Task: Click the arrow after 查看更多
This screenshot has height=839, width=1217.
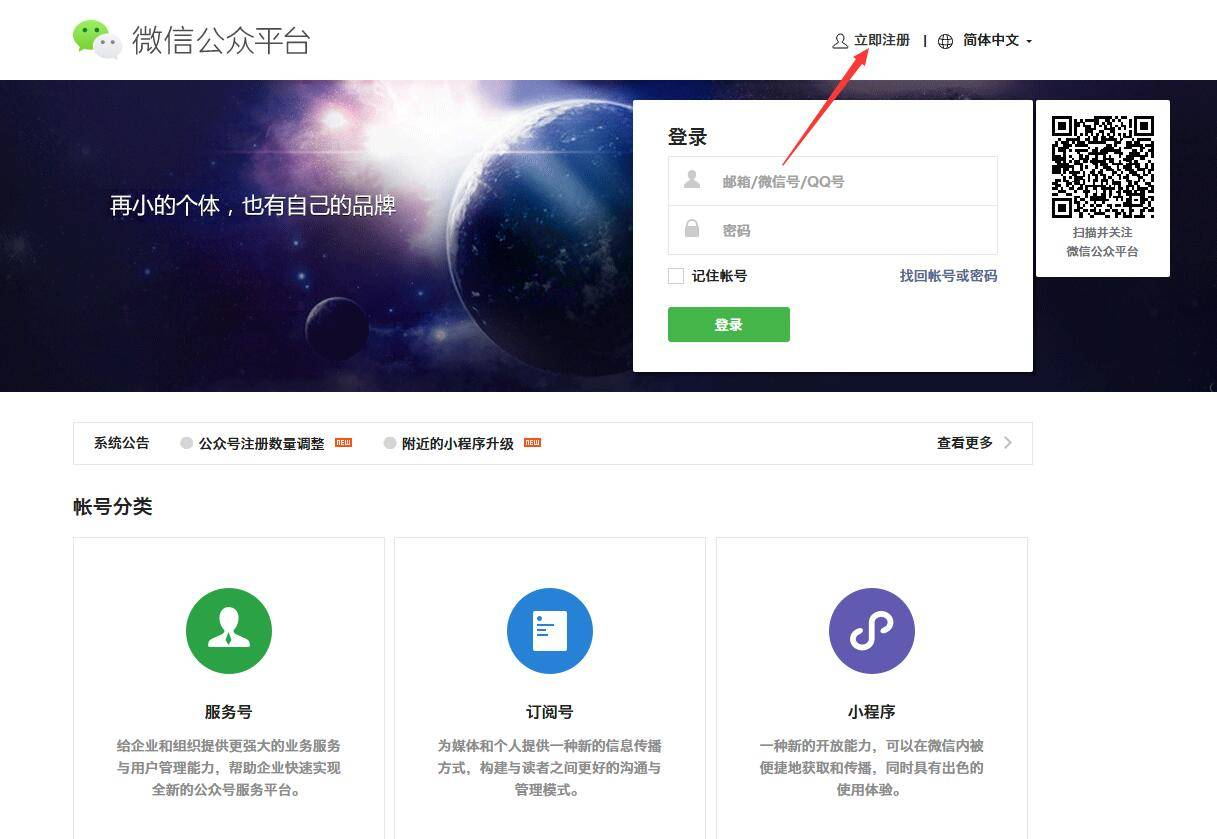Action: coord(1007,442)
